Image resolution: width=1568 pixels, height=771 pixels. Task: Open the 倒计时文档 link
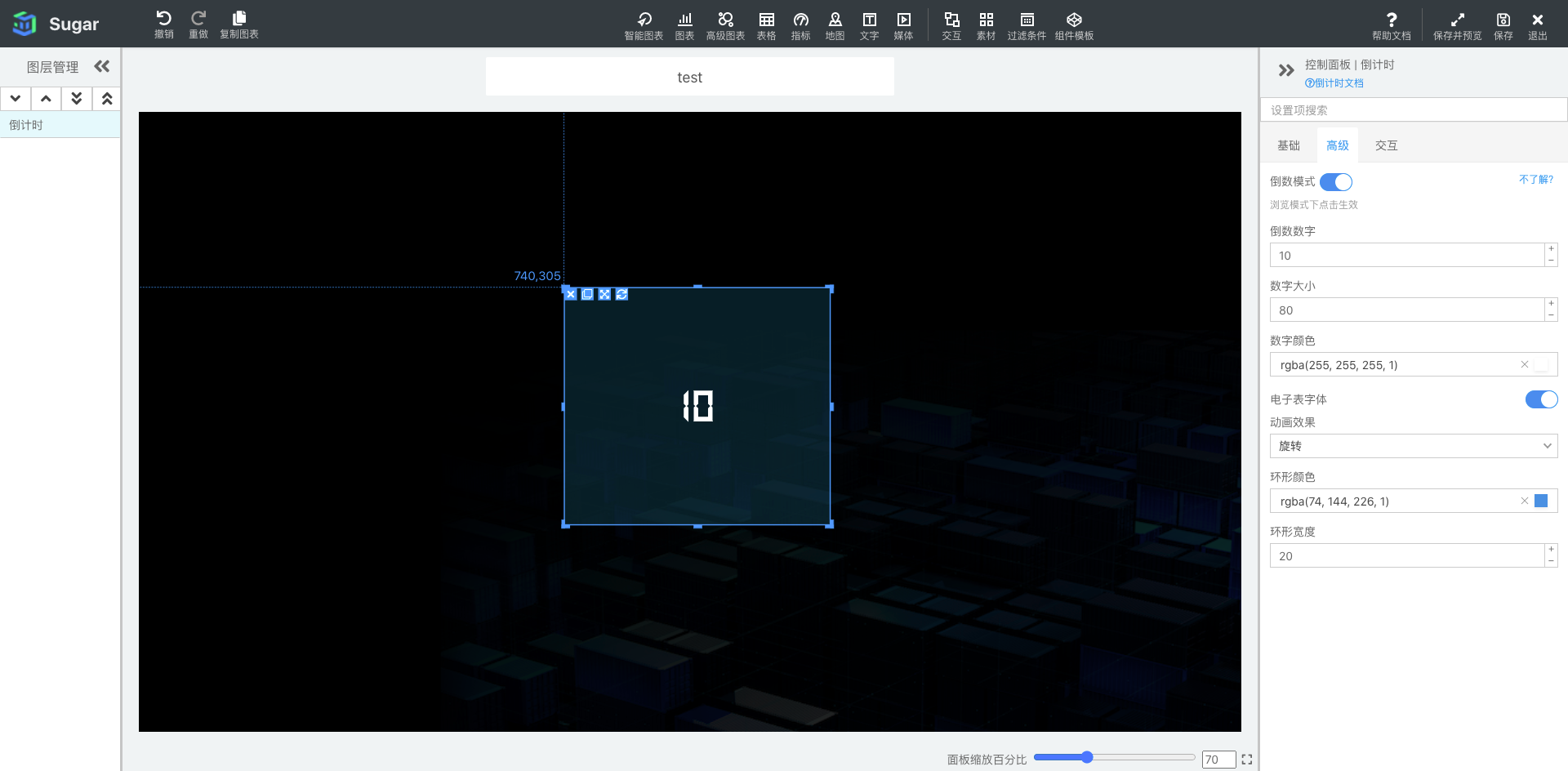pos(1334,83)
